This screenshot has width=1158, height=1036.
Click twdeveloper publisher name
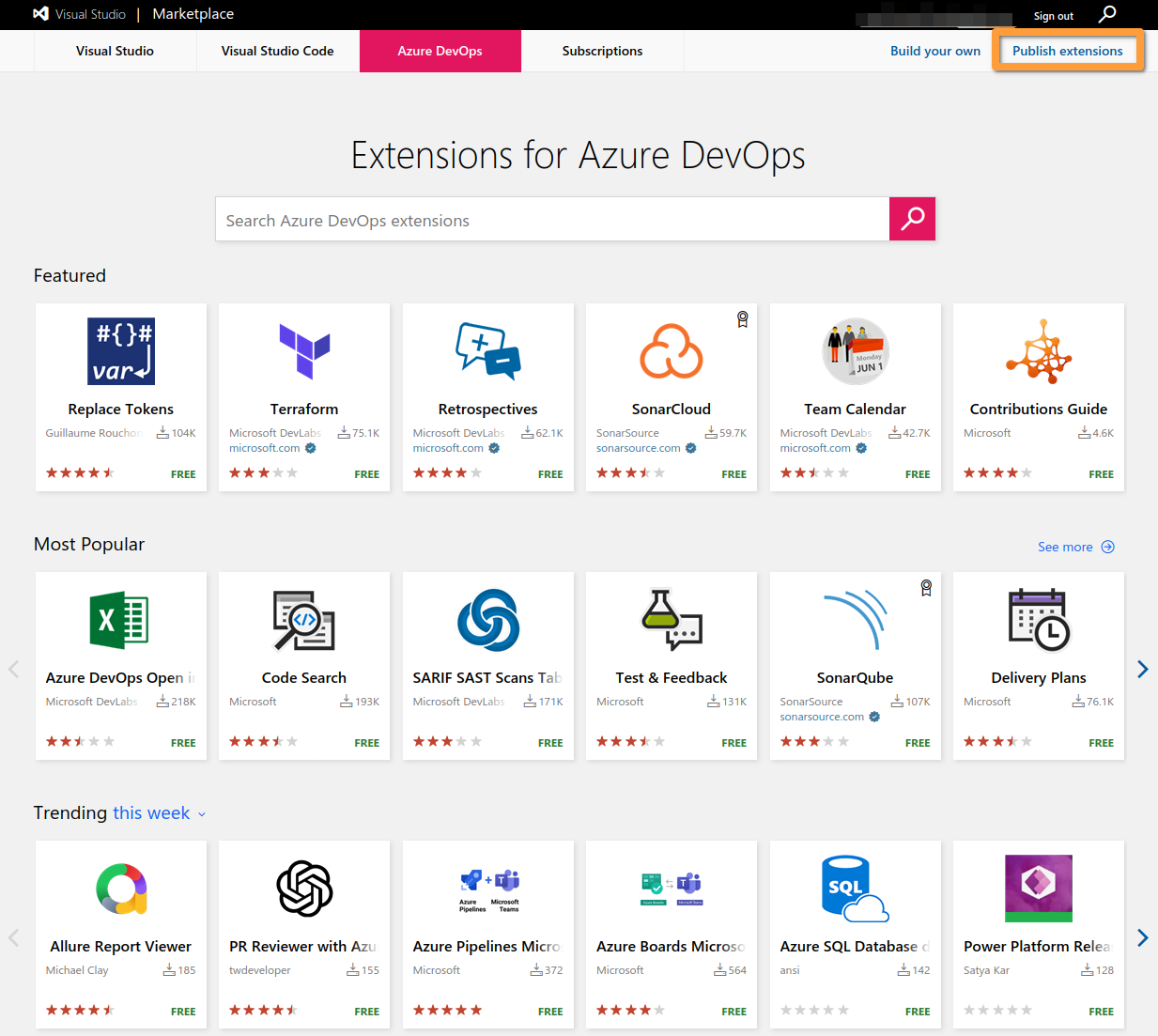point(260,970)
